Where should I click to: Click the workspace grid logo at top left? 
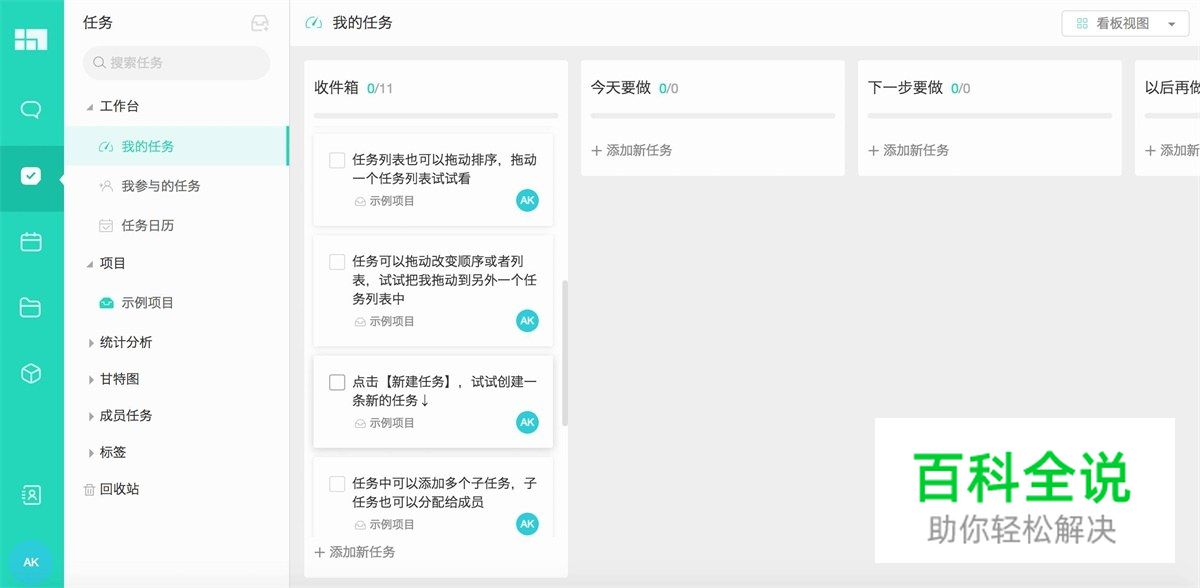[x=33, y=40]
